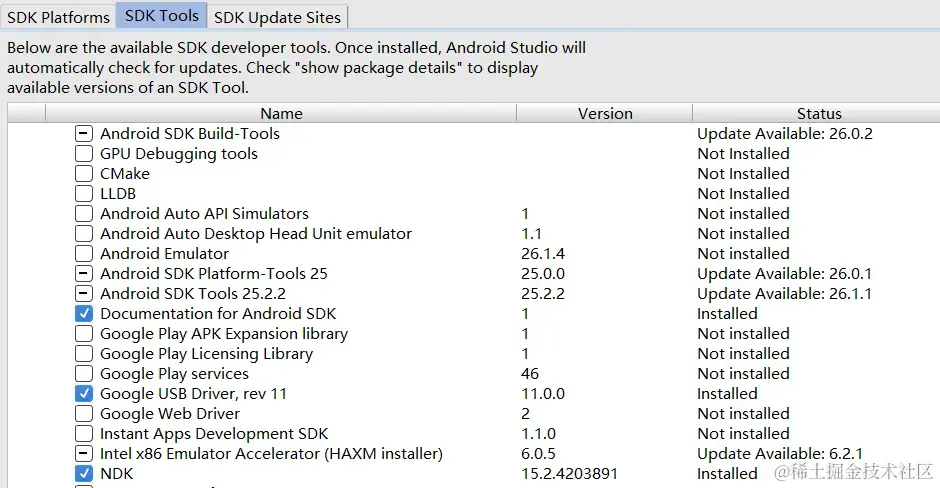Click the 'LLDB' row name
This screenshot has height=488, width=940.
coord(118,194)
